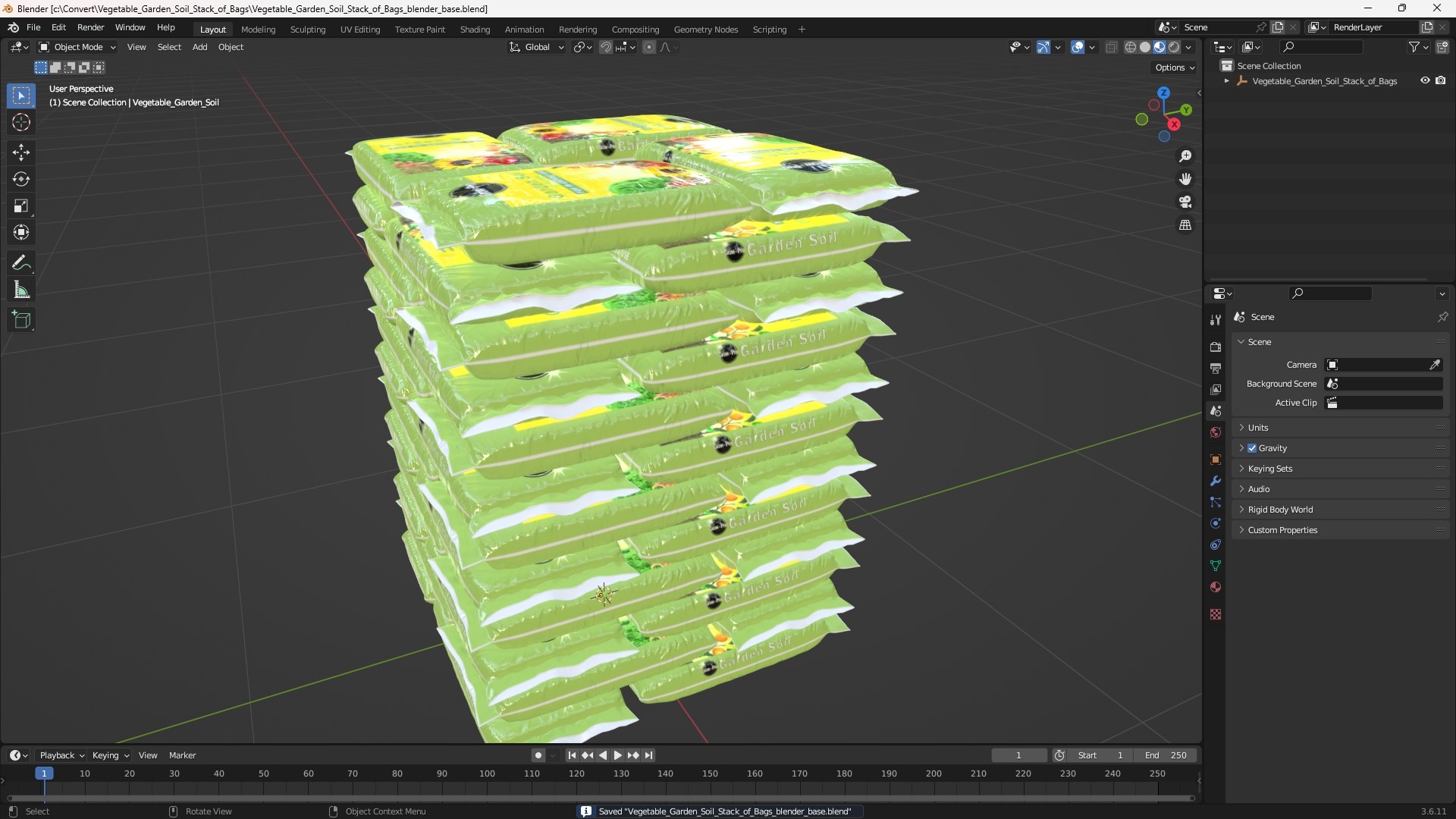Choose the Measure tool
Screen dimensions: 1456x819
click(21, 290)
